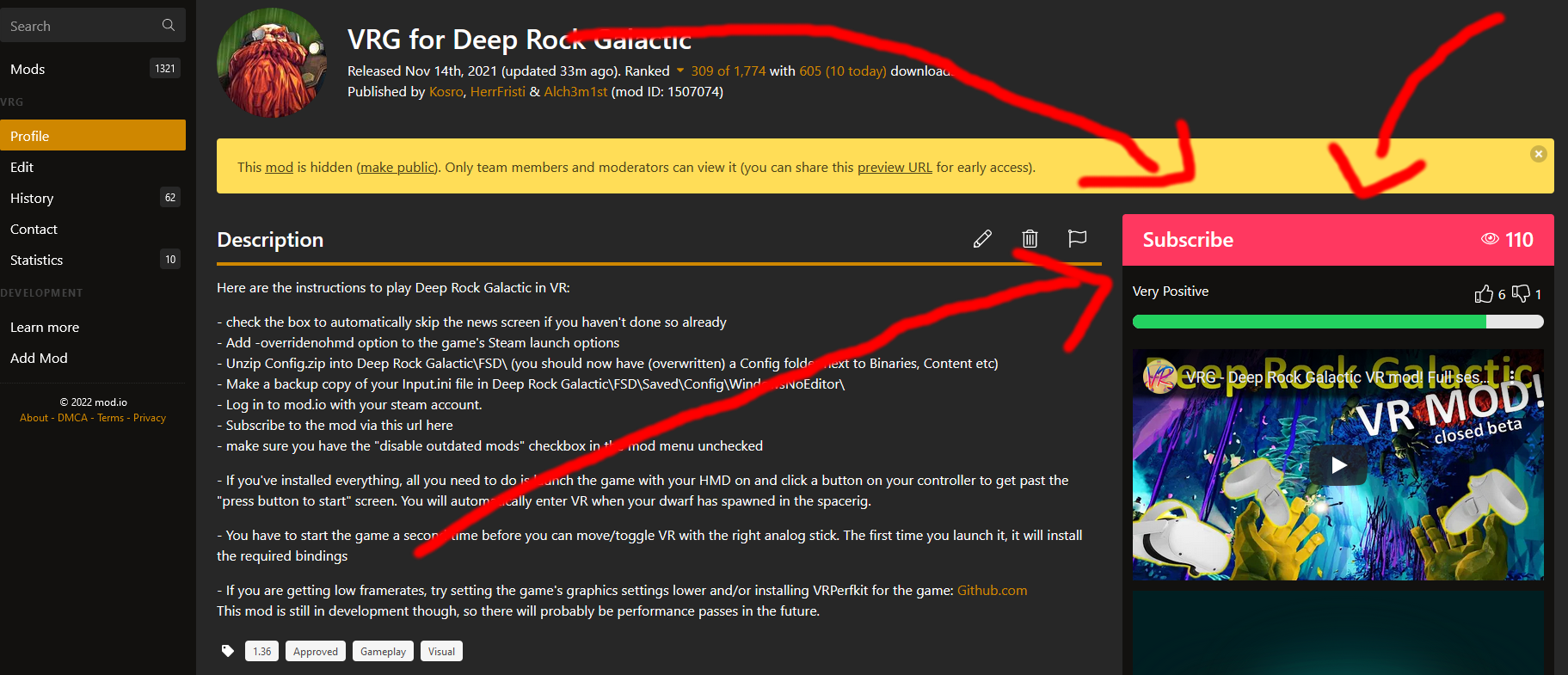This screenshot has height=675, width=1568.
Task: Edit the description with pencil icon
Action: tap(982, 239)
